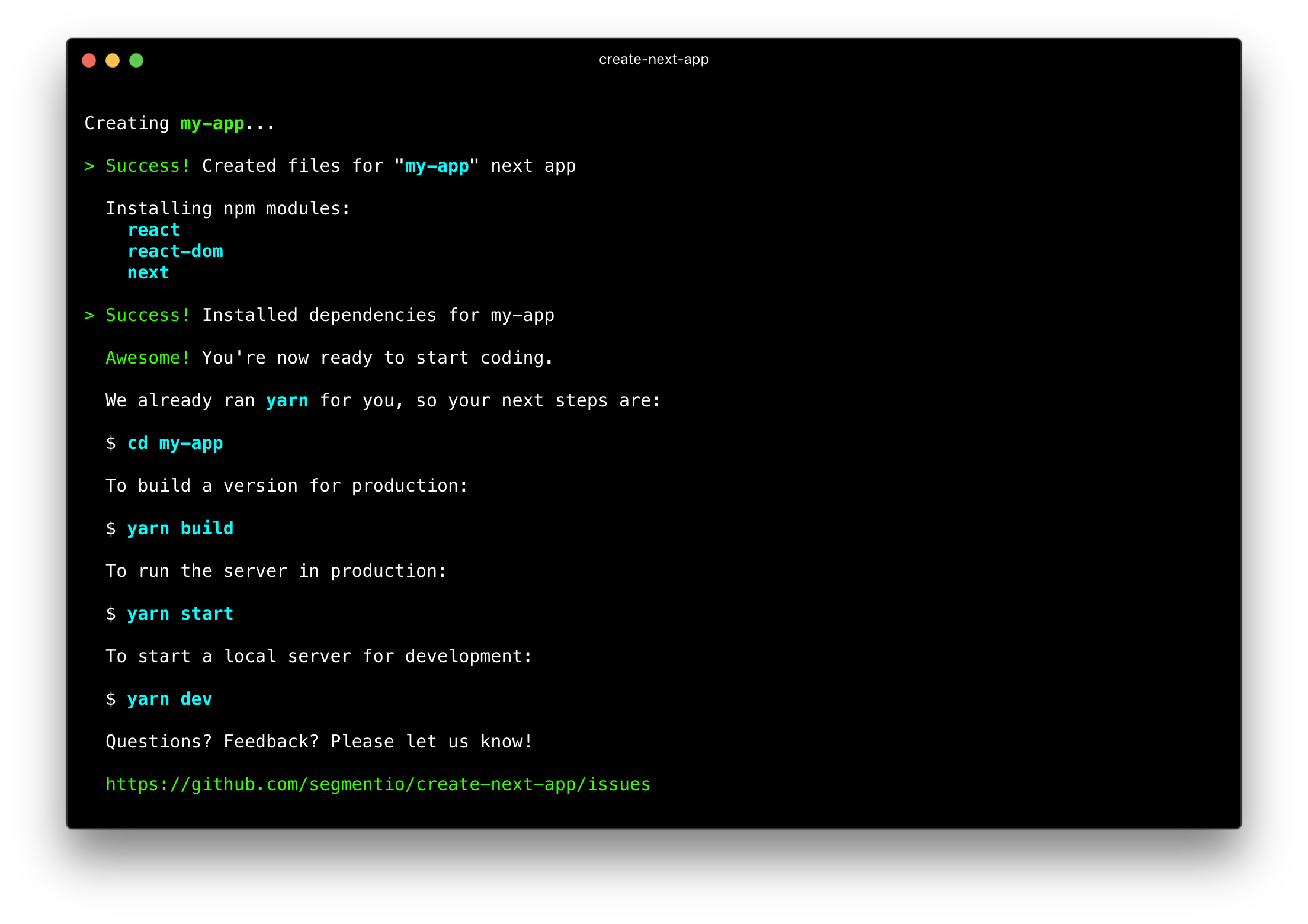Image resolution: width=1308 pixels, height=924 pixels.
Task: Click the 'react-dom' module name
Action: pos(175,251)
